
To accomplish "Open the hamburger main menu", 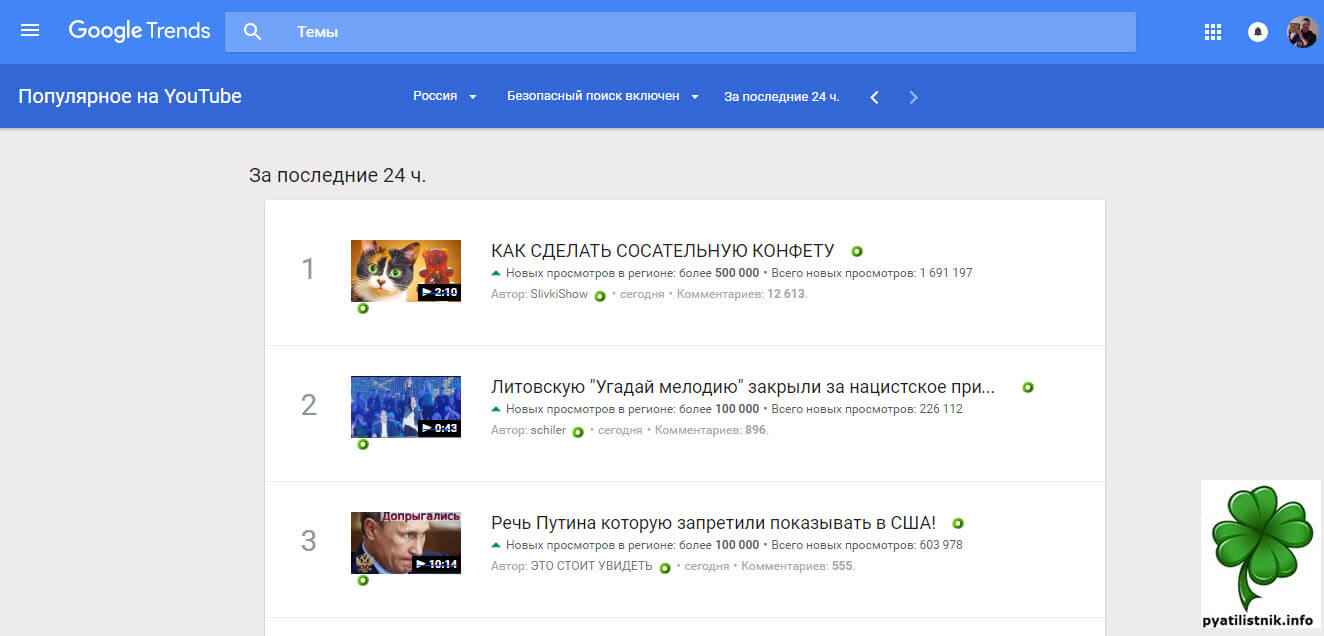I will tap(30, 31).
